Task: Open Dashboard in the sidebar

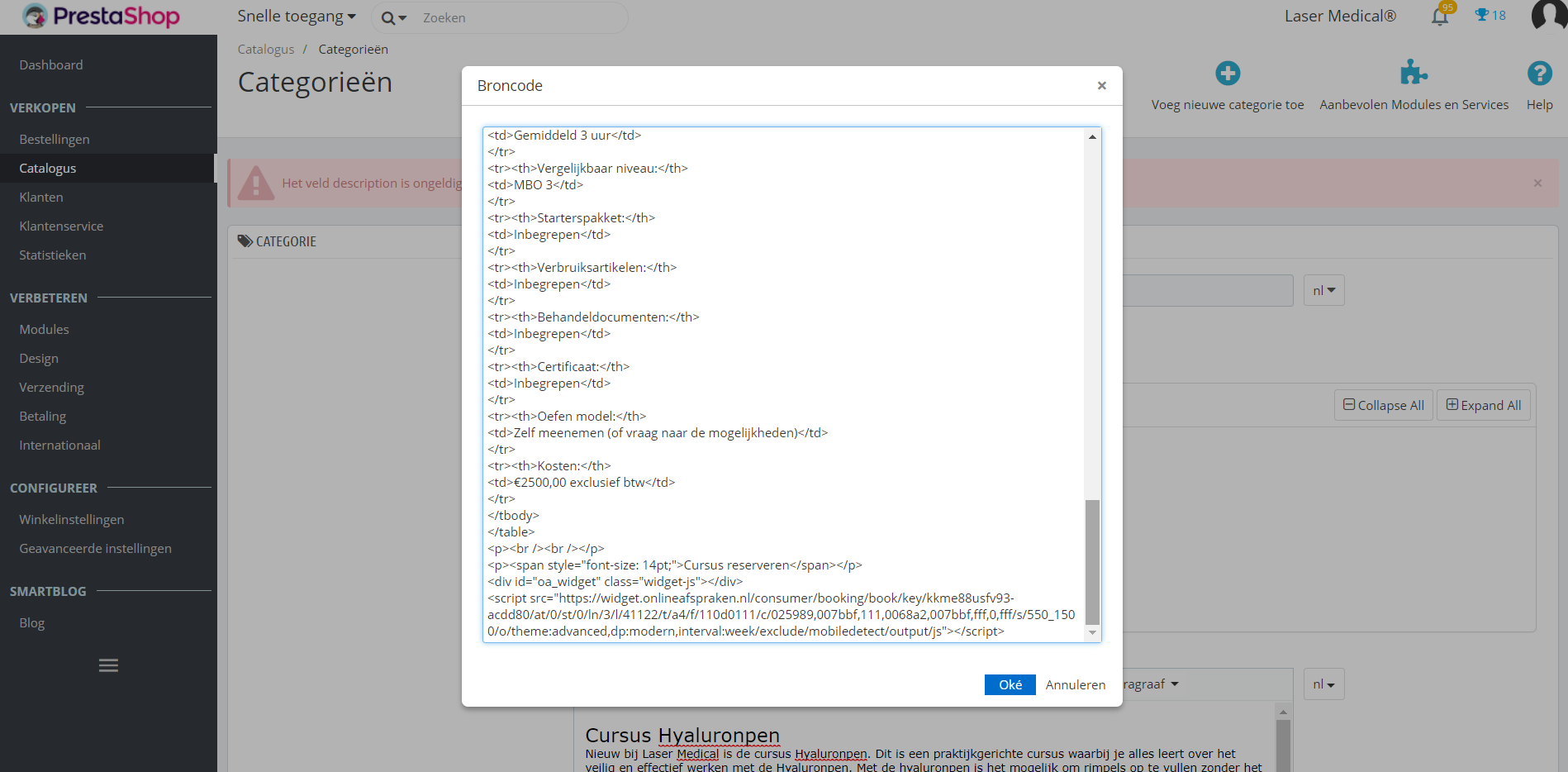Action: click(50, 64)
